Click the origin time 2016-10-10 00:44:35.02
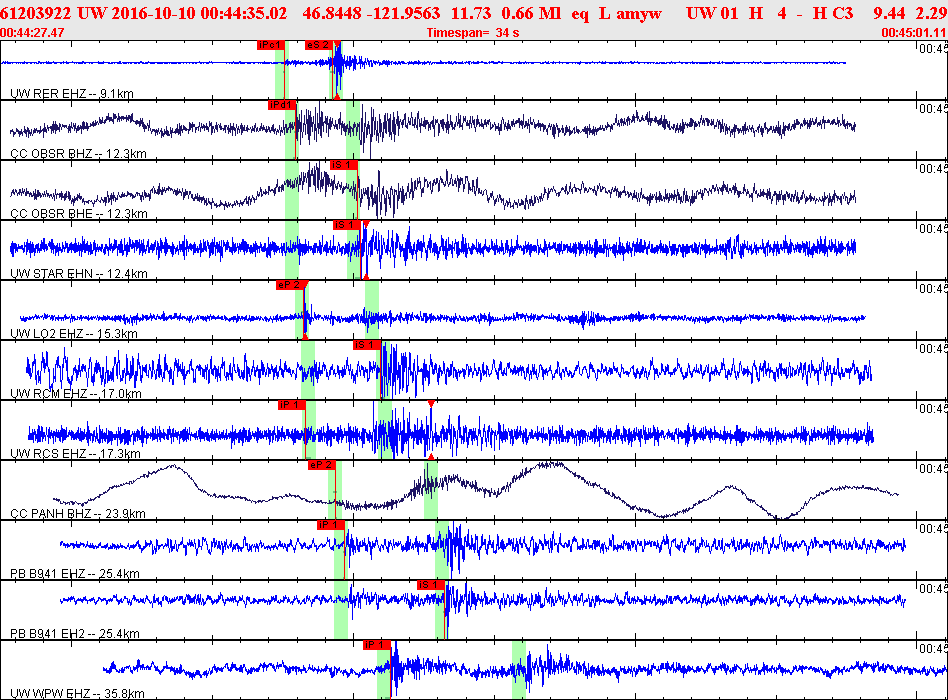This screenshot has width=948, height=700. click(200, 13)
